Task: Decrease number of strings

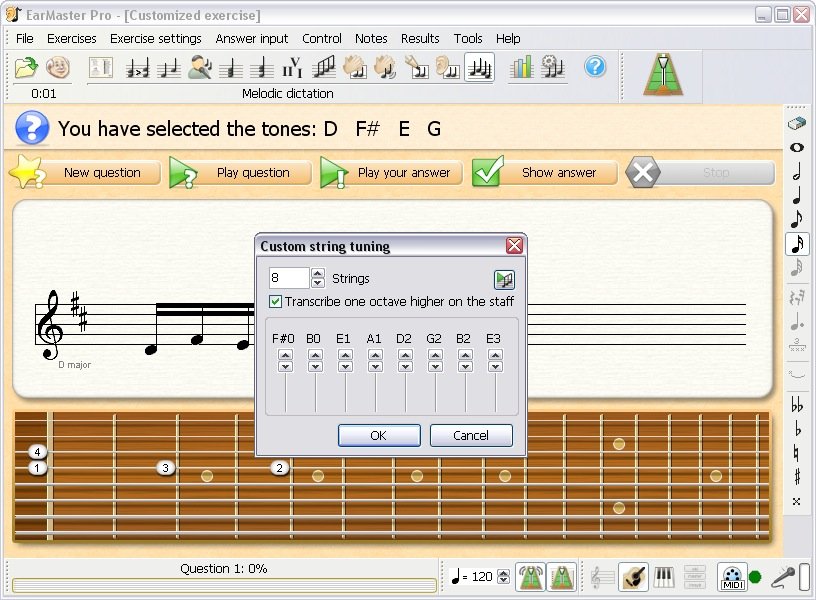Action: [x=318, y=283]
